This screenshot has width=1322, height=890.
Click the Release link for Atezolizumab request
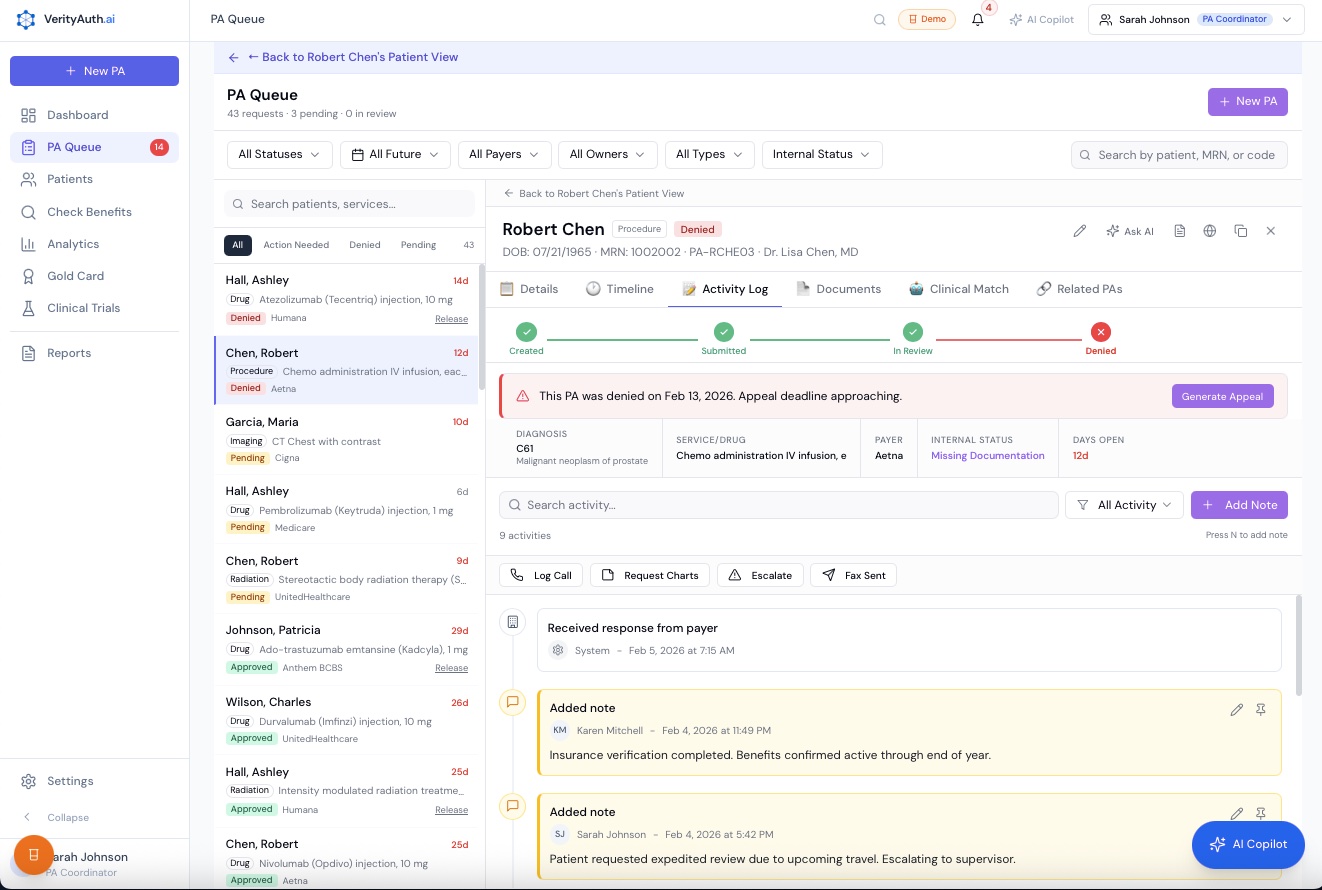click(451, 318)
